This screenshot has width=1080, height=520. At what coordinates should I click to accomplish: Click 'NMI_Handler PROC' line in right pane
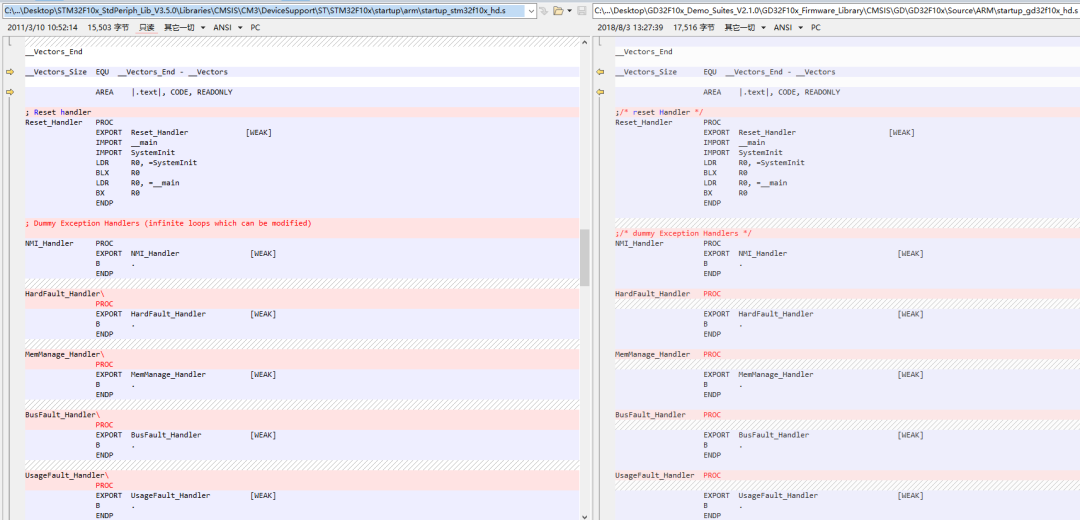point(667,243)
